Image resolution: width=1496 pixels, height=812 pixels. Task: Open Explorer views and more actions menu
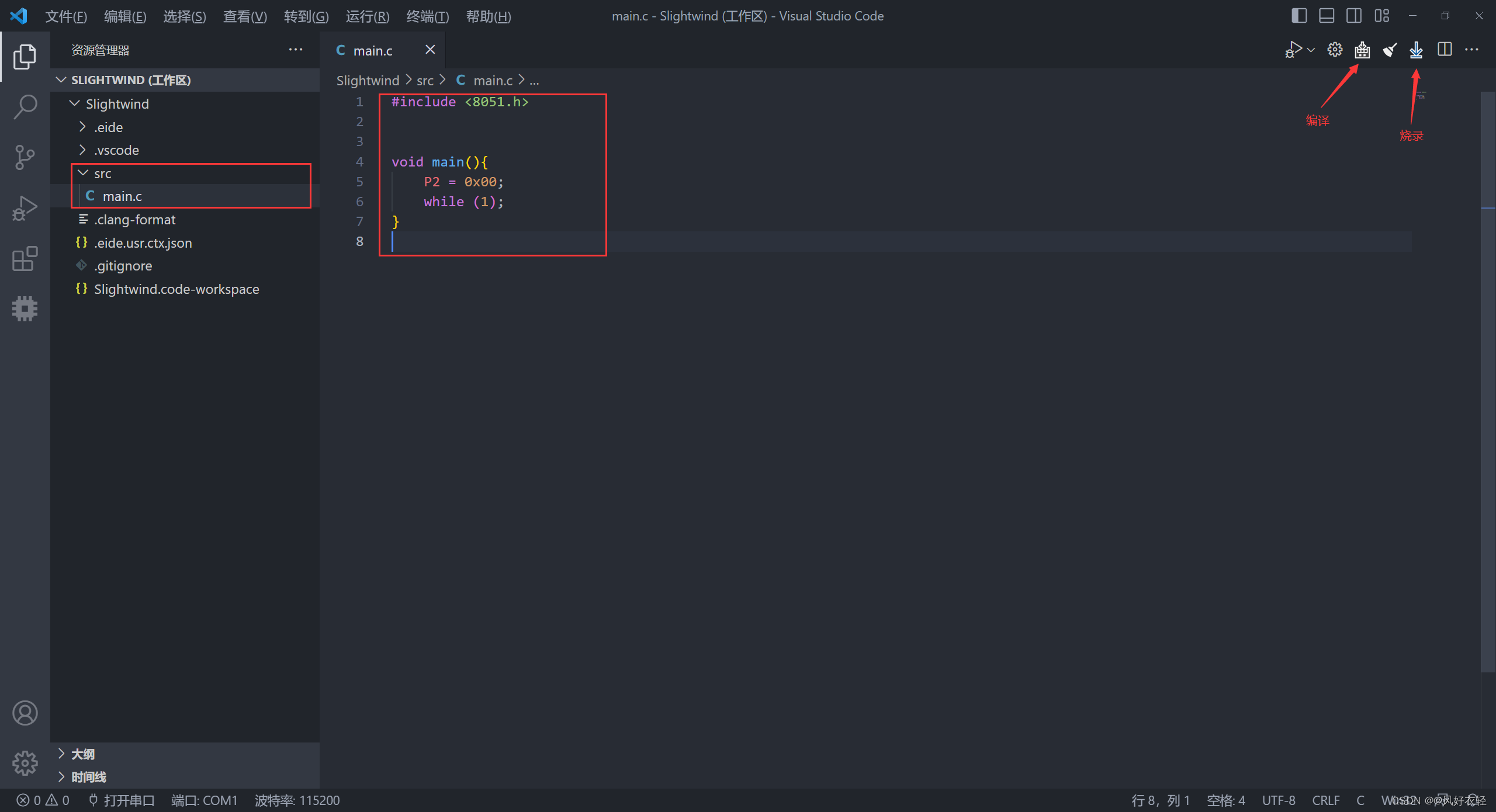(296, 50)
